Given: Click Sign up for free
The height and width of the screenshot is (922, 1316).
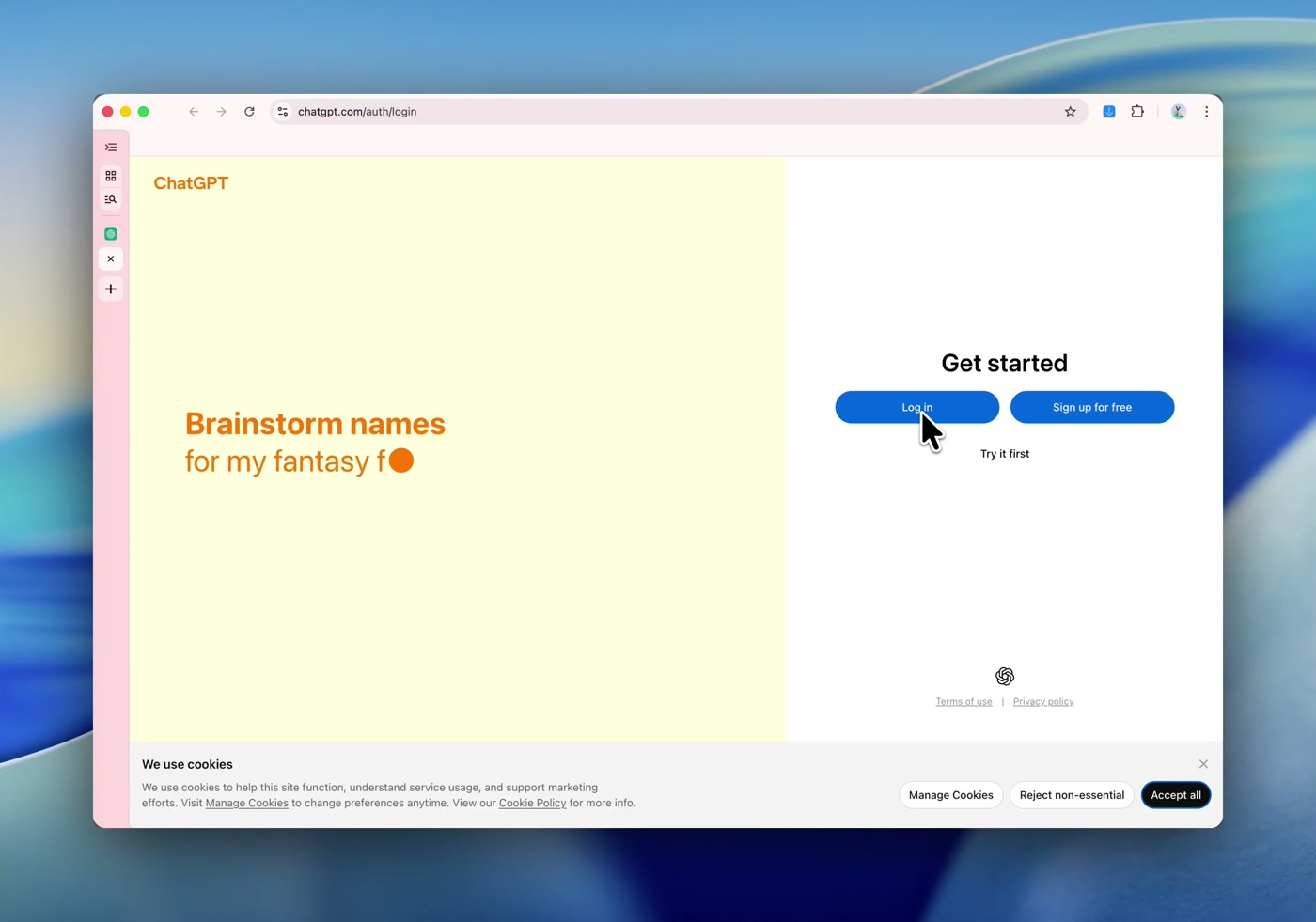Looking at the screenshot, I should tap(1091, 407).
